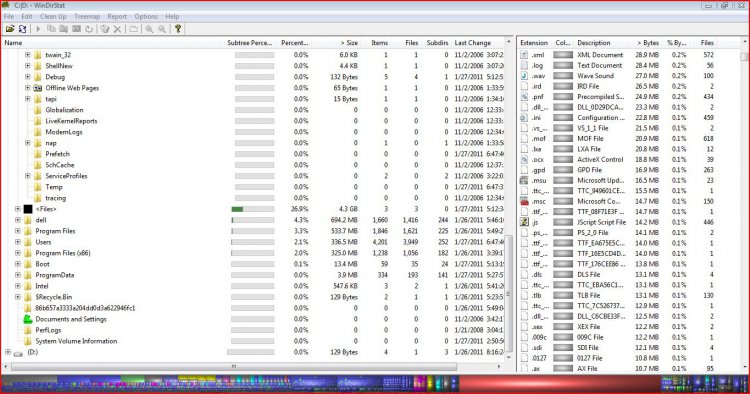This screenshot has width=750, height=394.
Task: Expand the Users folder node
Action: click(x=18, y=242)
